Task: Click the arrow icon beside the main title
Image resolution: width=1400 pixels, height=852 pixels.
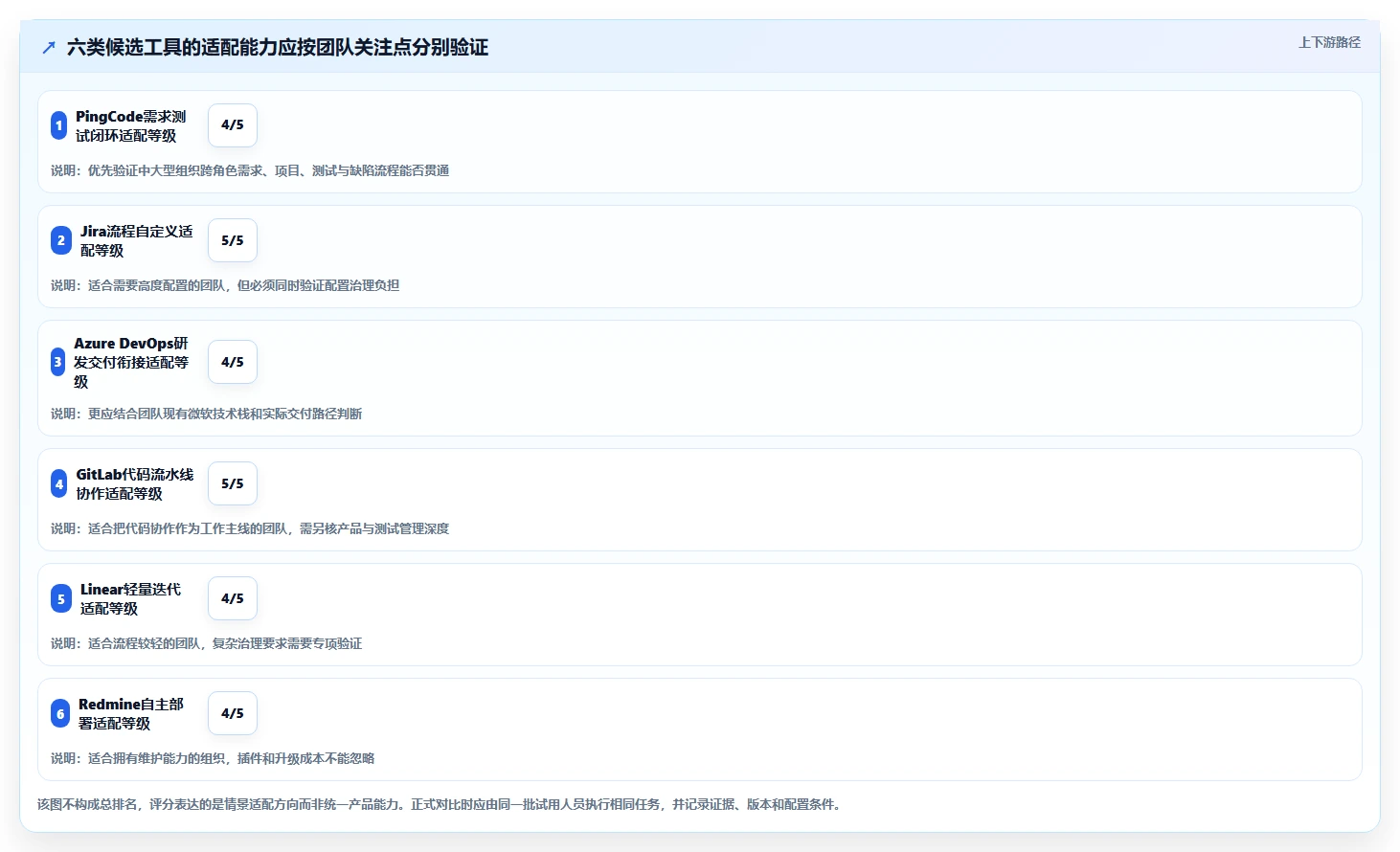Action: click(x=49, y=47)
